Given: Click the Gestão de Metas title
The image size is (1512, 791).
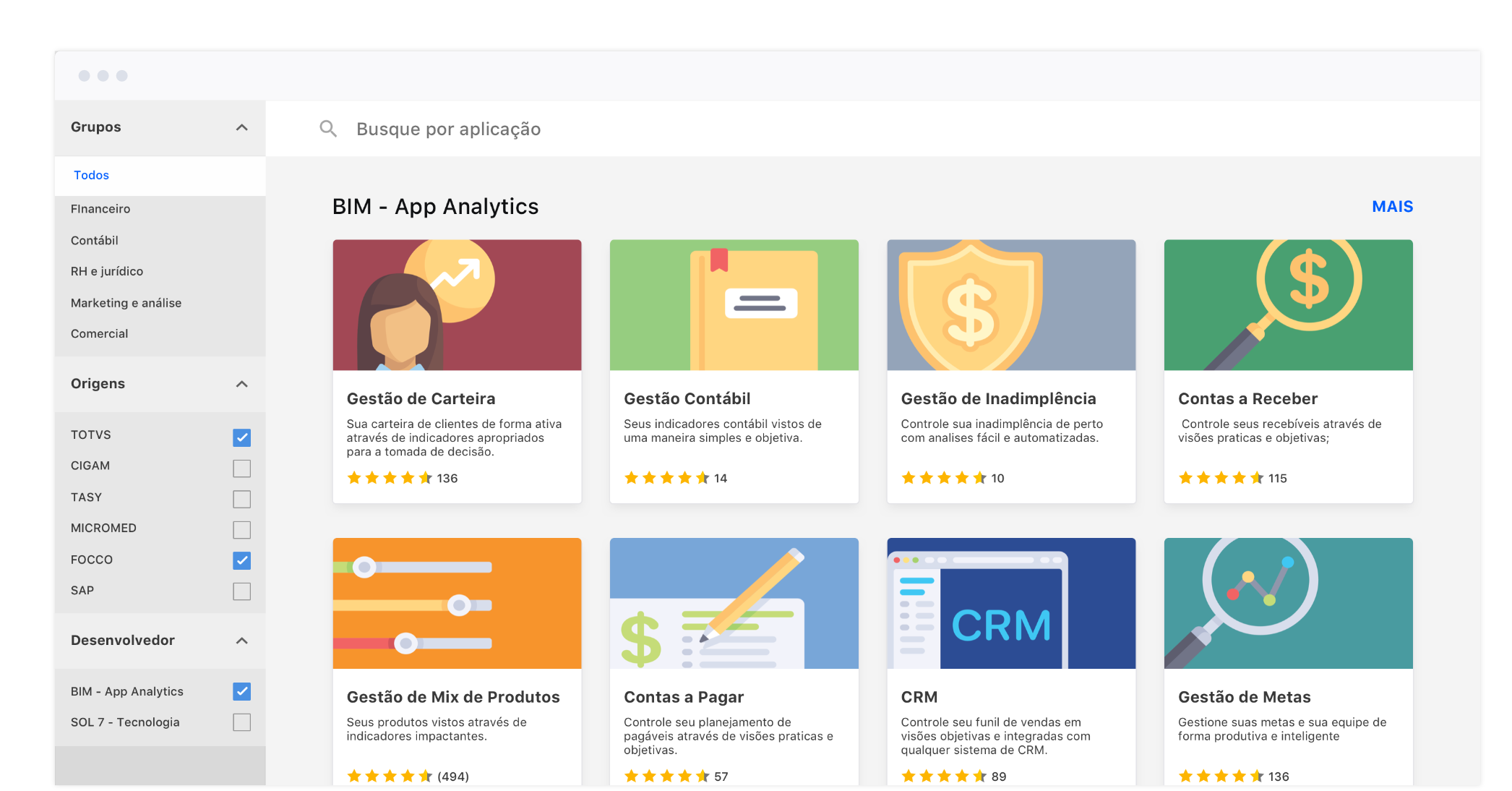Looking at the screenshot, I should pos(1245,697).
